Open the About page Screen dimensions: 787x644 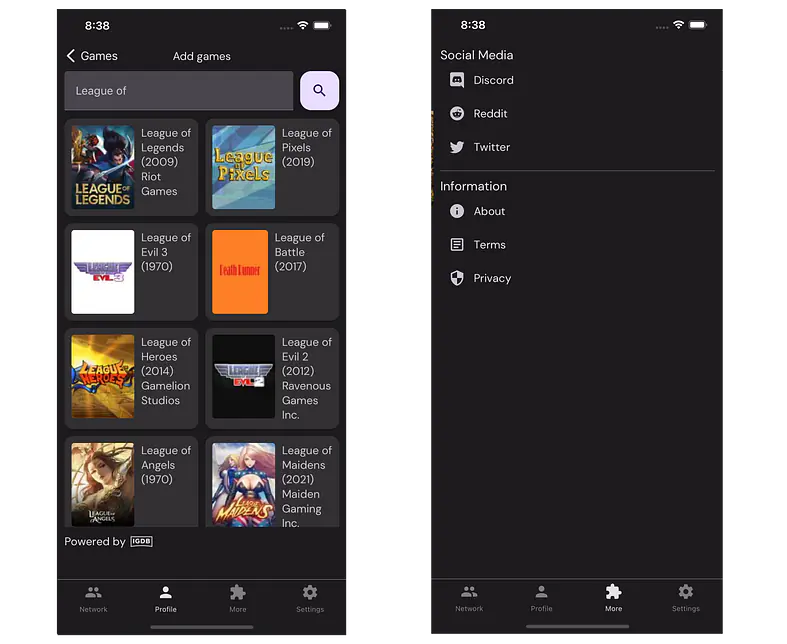pos(489,211)
